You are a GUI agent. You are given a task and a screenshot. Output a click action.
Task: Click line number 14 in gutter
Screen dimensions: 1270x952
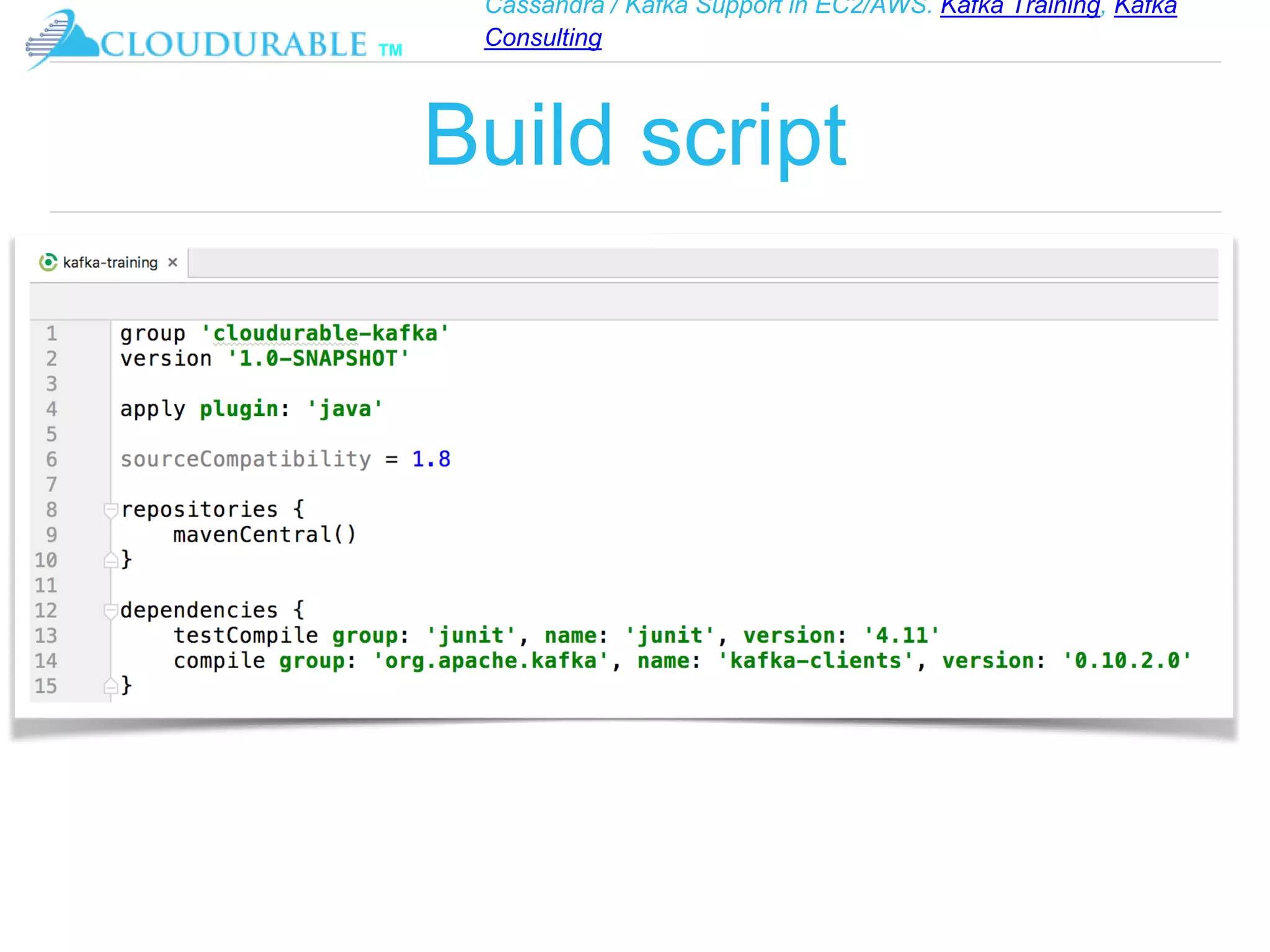coord(46,661)
